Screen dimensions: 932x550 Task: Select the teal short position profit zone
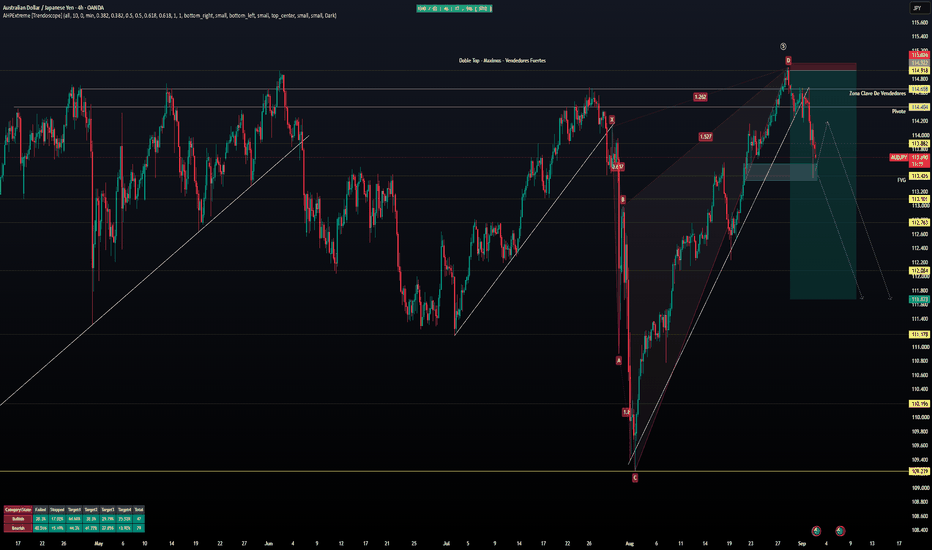(x=823, y=185)
